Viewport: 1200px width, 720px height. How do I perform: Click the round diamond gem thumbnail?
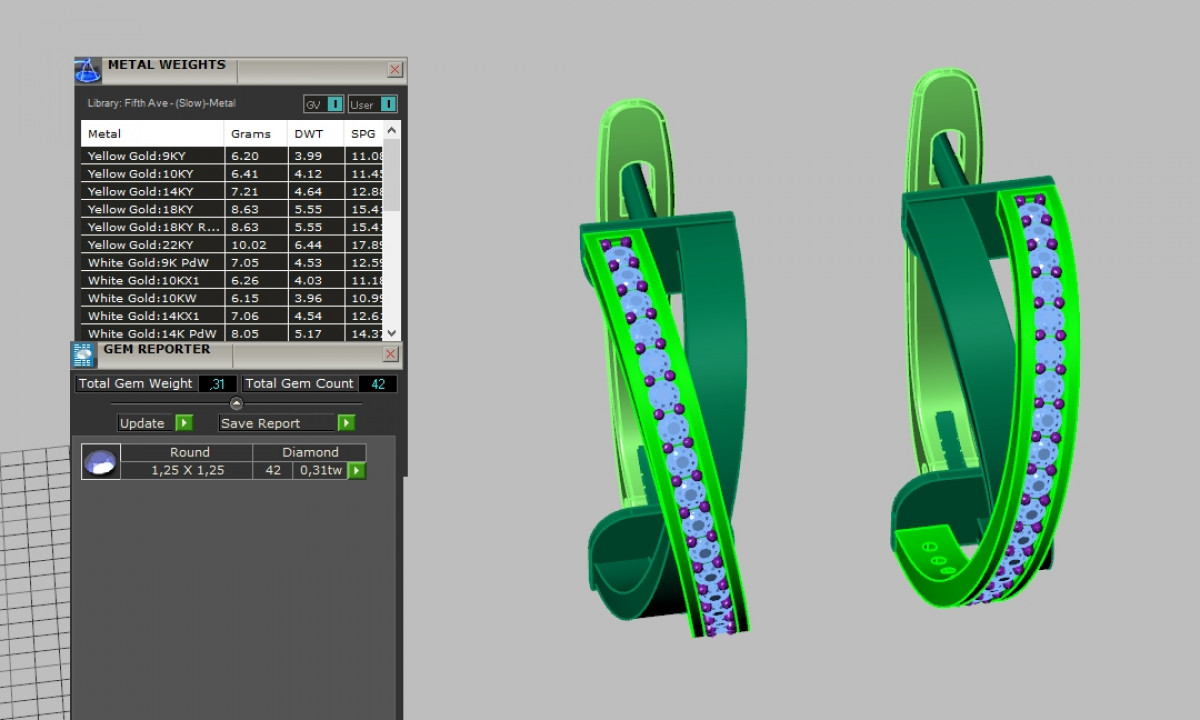[x=101, y=462]
